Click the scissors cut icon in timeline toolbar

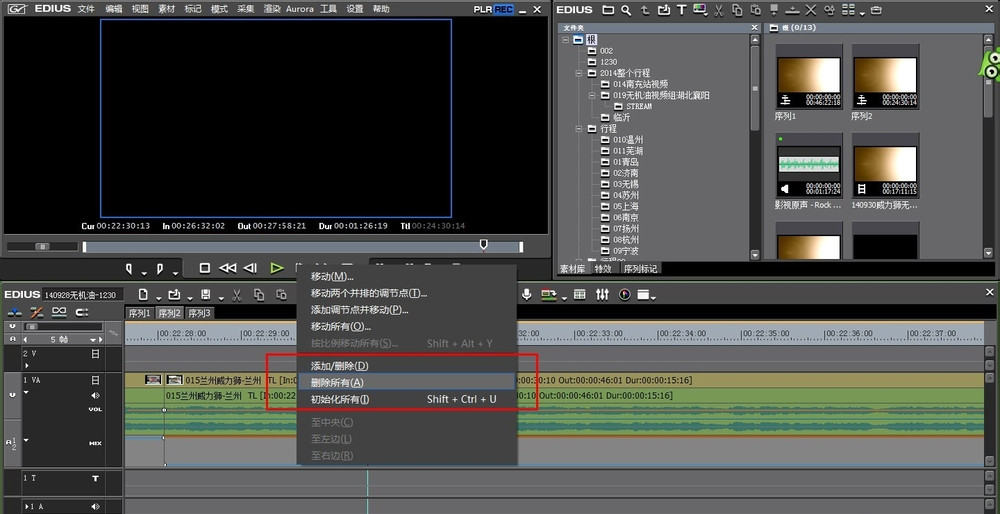click(x=236, y=294)
